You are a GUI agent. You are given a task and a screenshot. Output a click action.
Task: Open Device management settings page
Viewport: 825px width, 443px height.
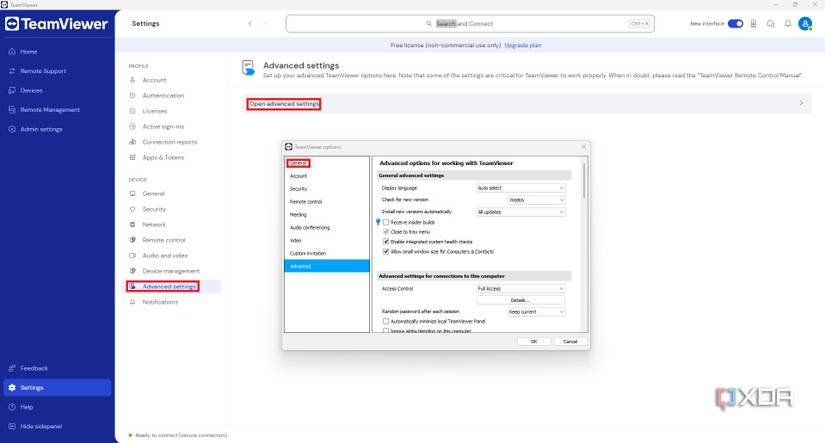tap(170, 271)
